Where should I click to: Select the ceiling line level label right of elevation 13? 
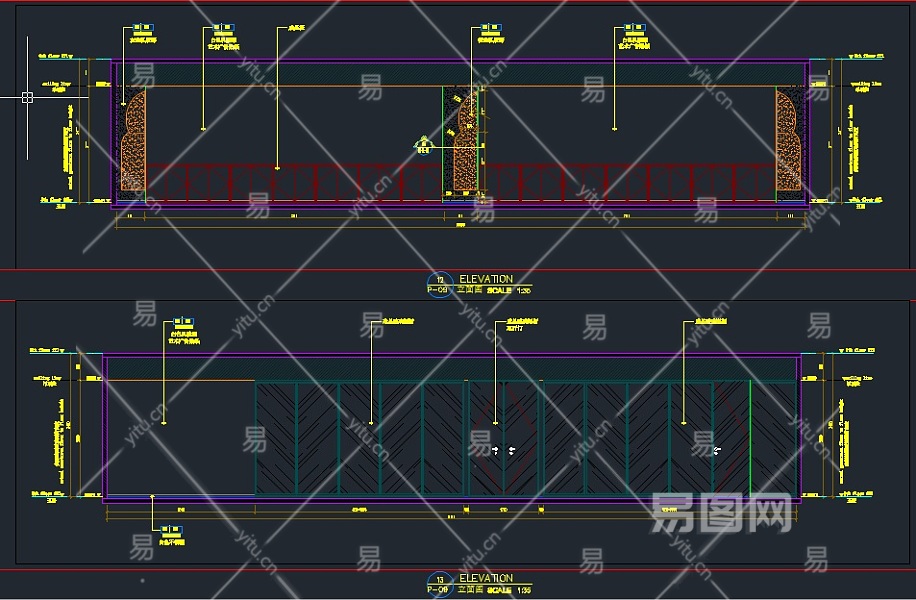(858, 381)
